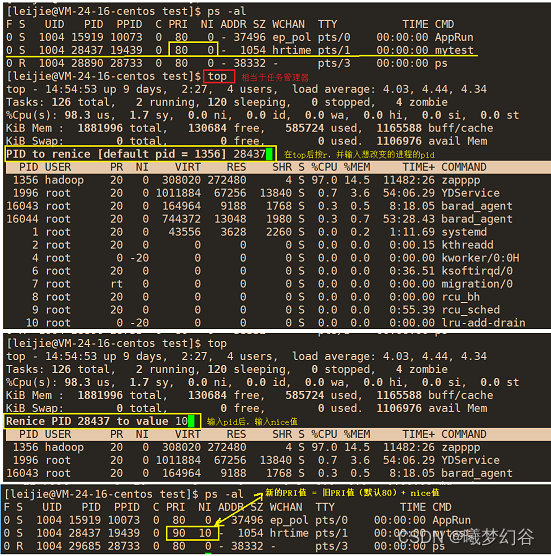Click TIME+ value 0:55.39
Viewport: 551px width, 556px height.
pos(412,310)
